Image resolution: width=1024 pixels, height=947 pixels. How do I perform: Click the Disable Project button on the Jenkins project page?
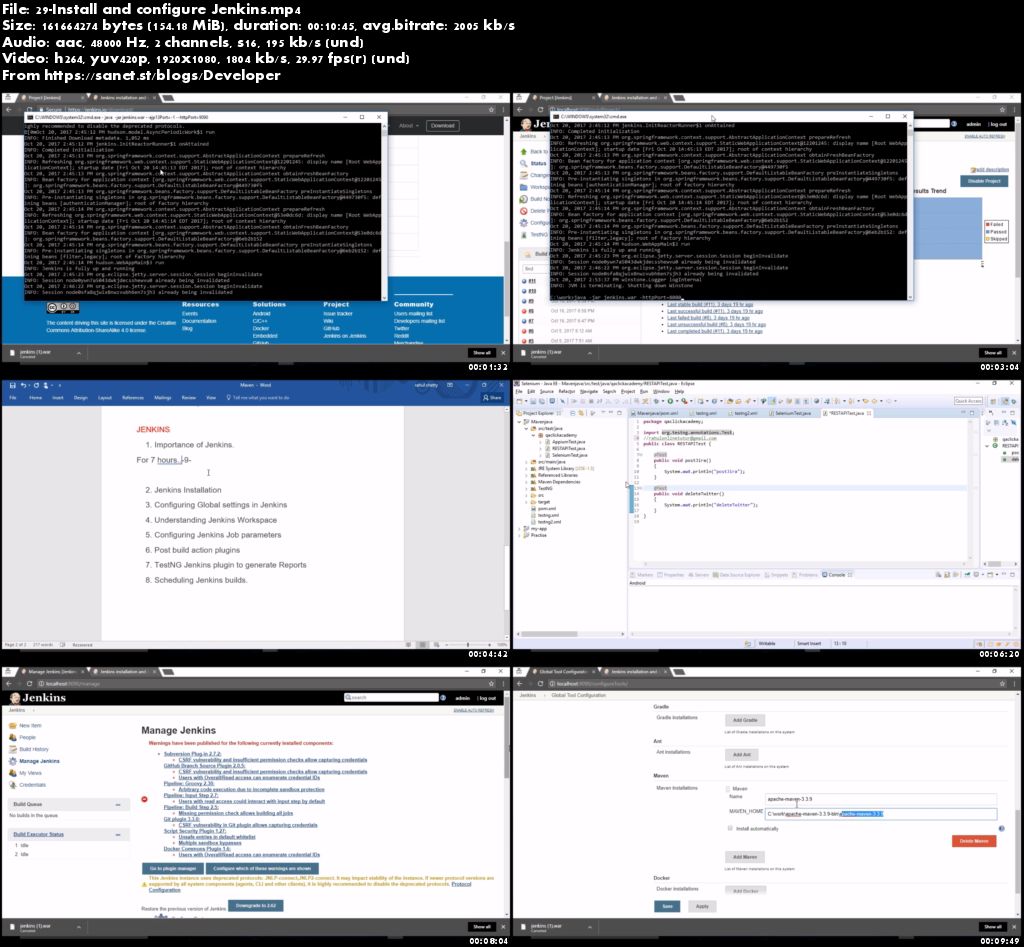click(984, 181)
